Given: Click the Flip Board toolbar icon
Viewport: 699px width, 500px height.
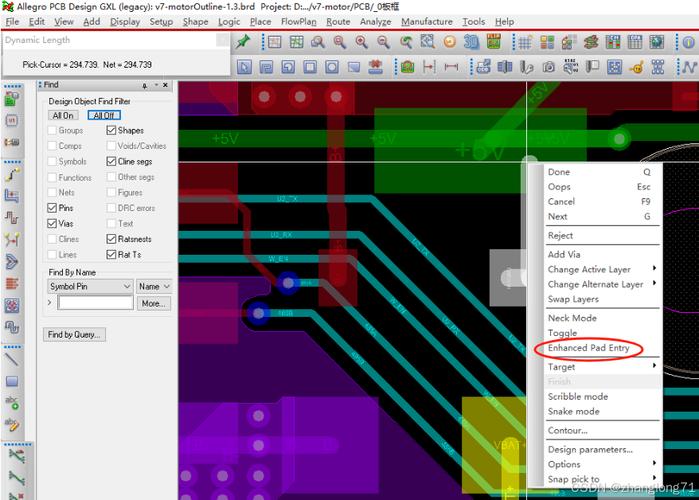Looking at the screenshot, I should [494, 42].
